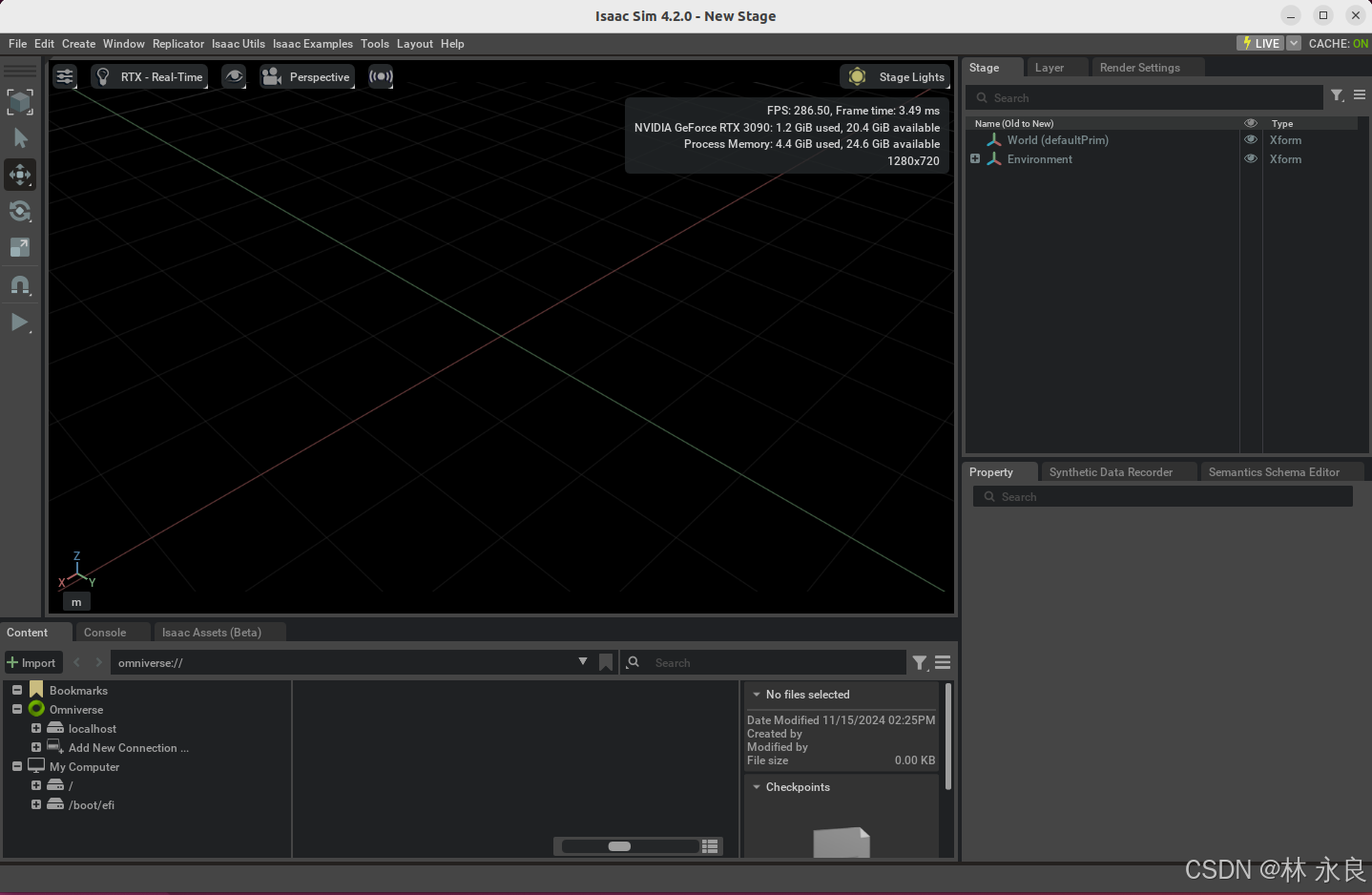Viewport: 1372px width, 895px height.
Task: Click the visibility column header eye
Action: pyautogui.click(x=1251, y=123)
